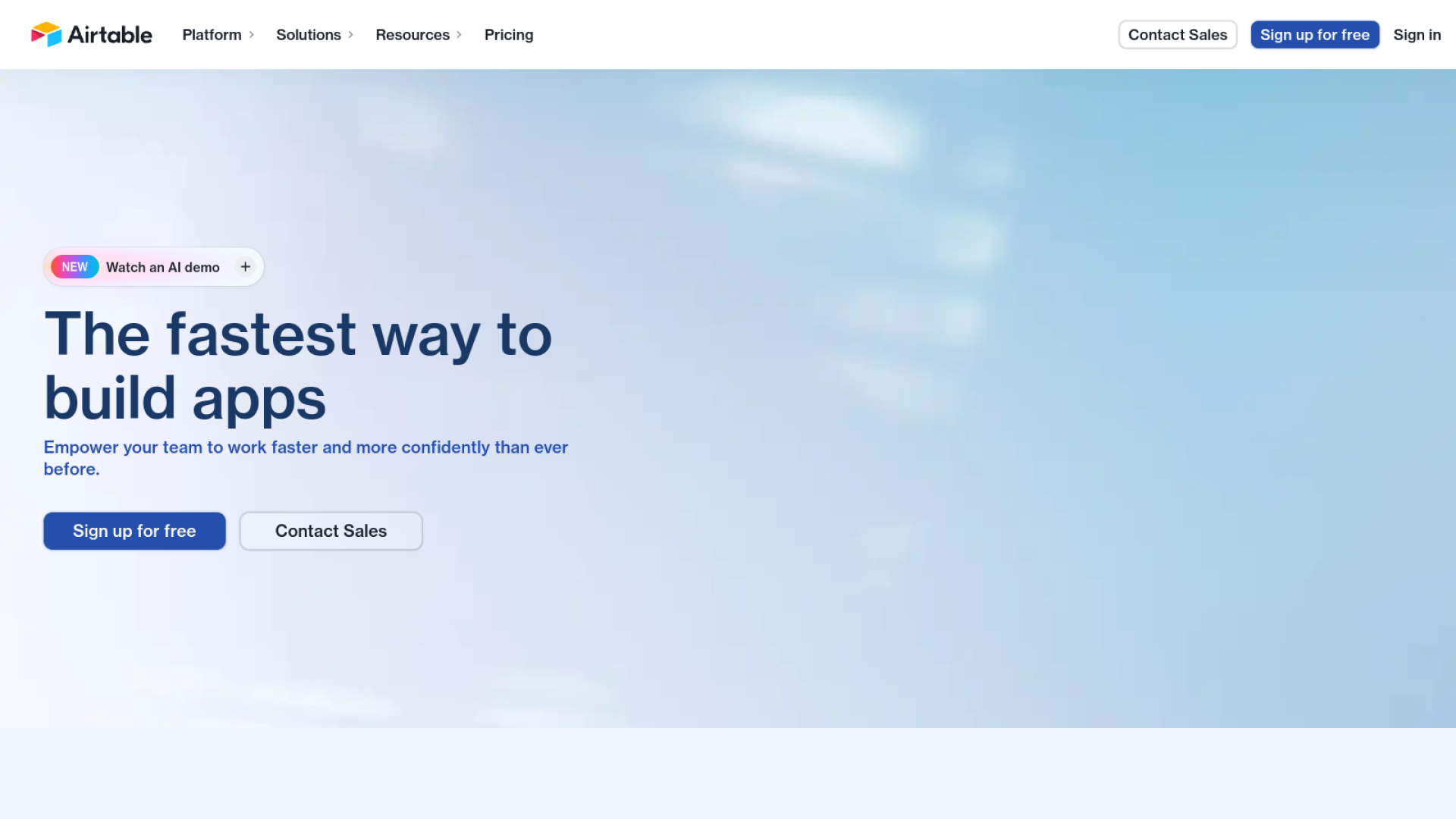The width and height of the screenshot is (1456, 819).
Task: Select Resources in the navigation bar
Action: (413, 35)
